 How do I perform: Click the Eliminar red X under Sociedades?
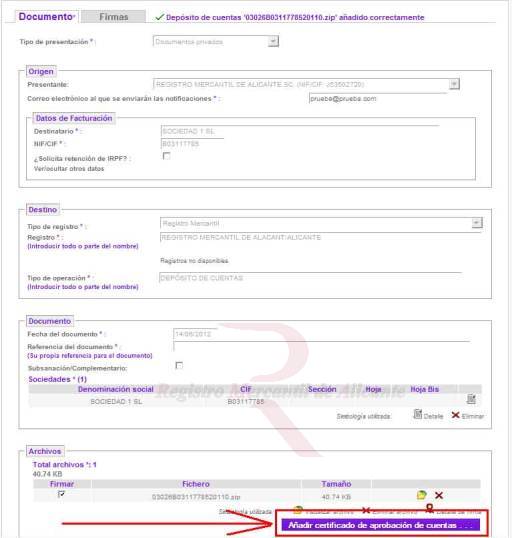point(455,415)
